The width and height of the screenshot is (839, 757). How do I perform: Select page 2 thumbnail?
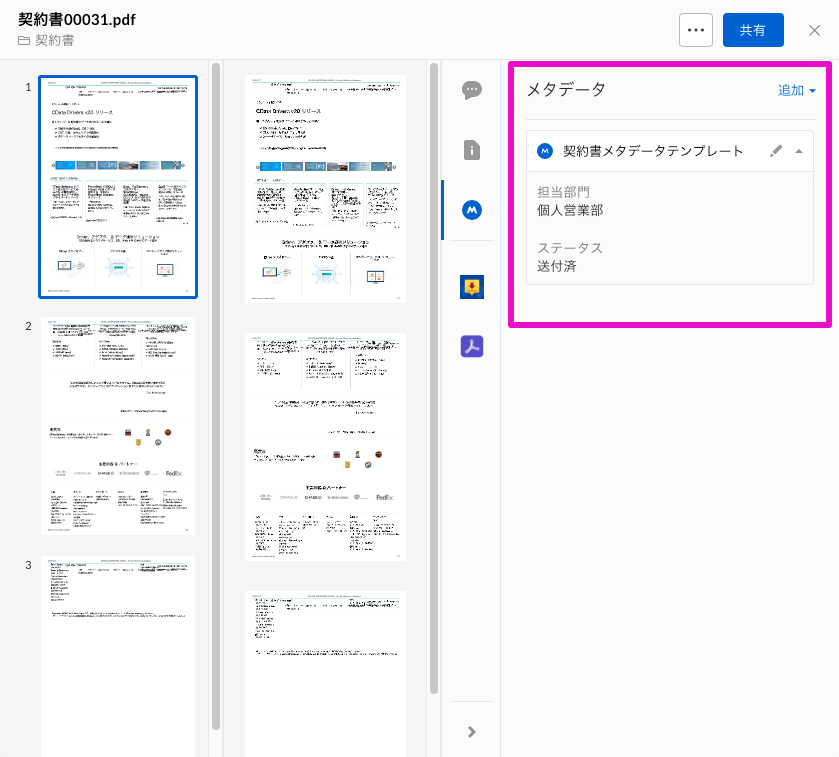118,426
